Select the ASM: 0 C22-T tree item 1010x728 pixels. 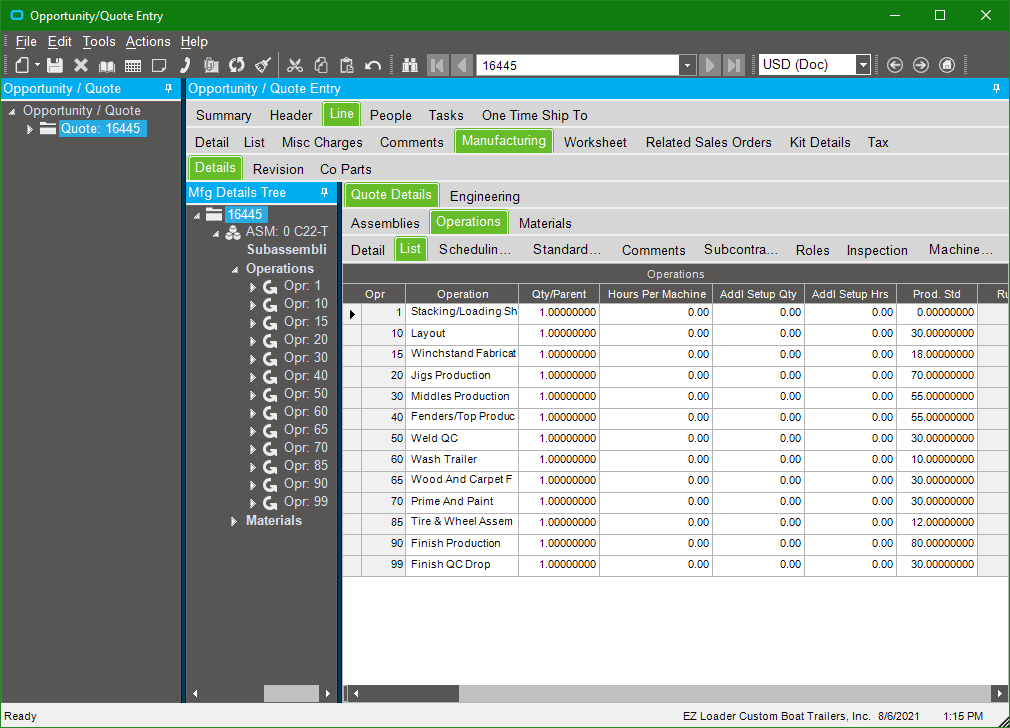pos(287,231)
